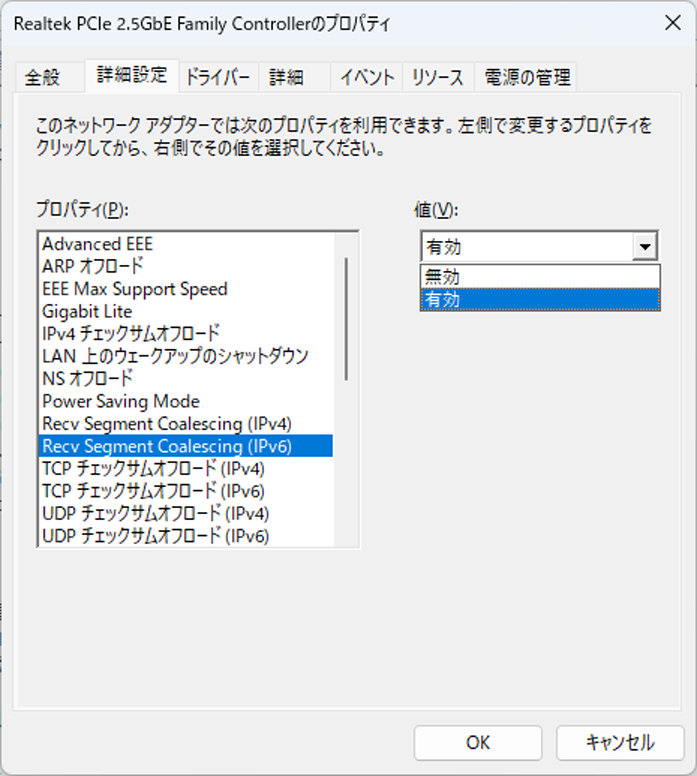Select Gigabit Lite property

(186, 311)
